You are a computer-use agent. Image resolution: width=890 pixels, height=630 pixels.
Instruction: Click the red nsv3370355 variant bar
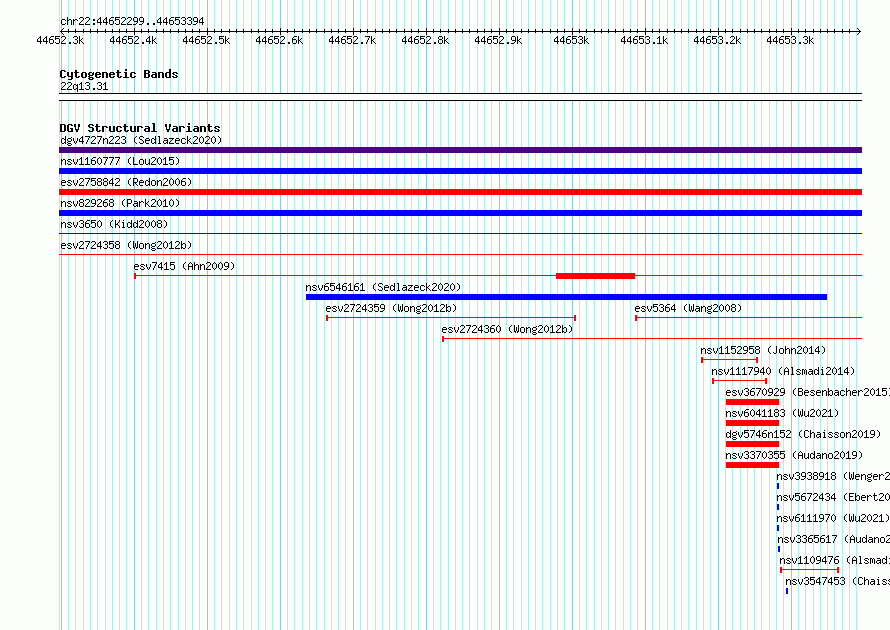tap(752, 465)
